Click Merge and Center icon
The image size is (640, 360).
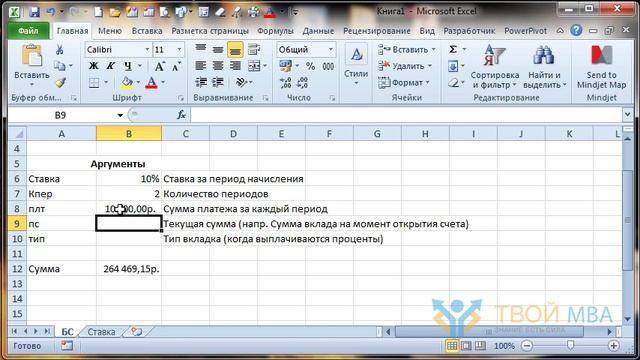pyautogui.click(x=254, y=66)
